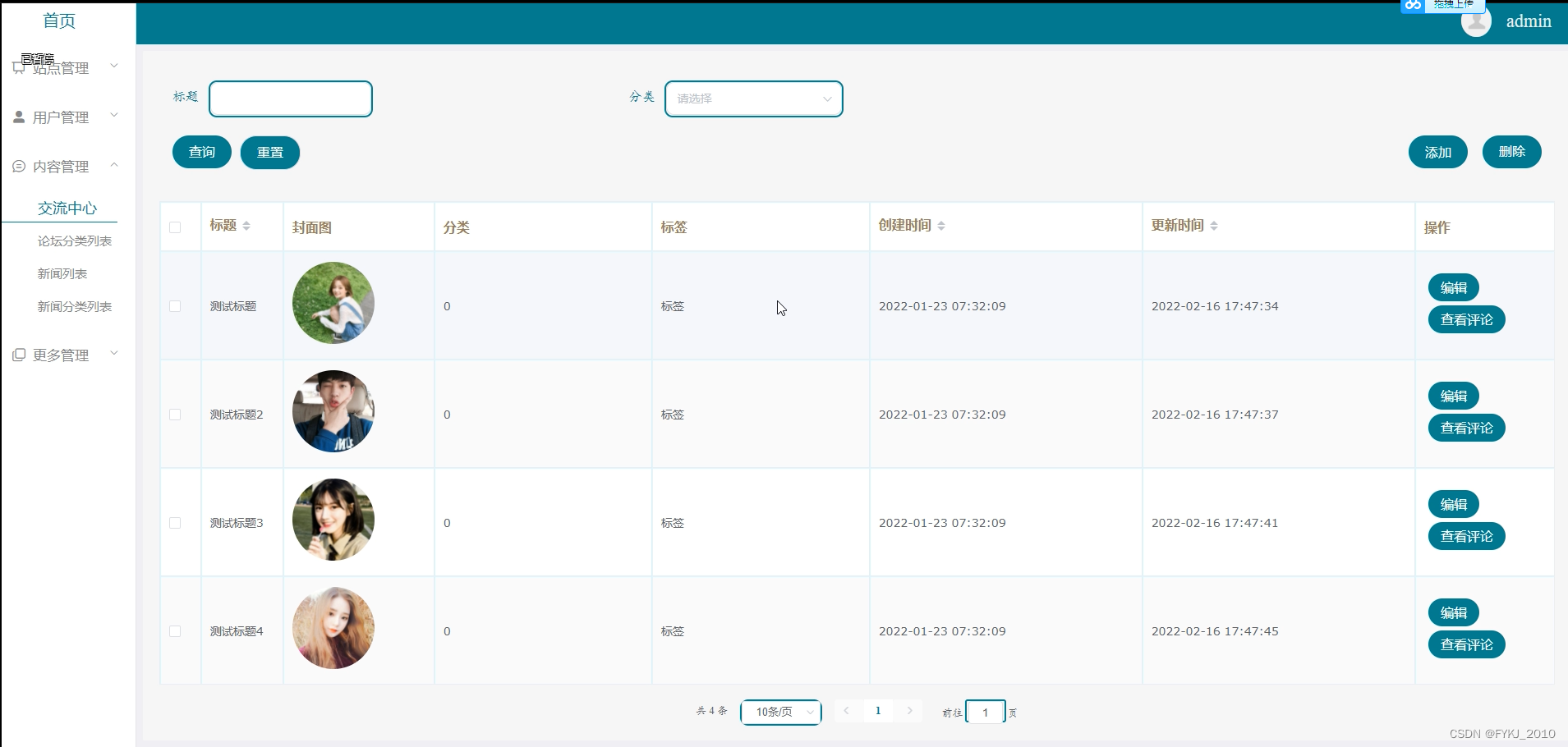This screenshot has height=747, width=1568.
Task: Click 编辑 for row 测试标题2
Action: [1454, 396]
